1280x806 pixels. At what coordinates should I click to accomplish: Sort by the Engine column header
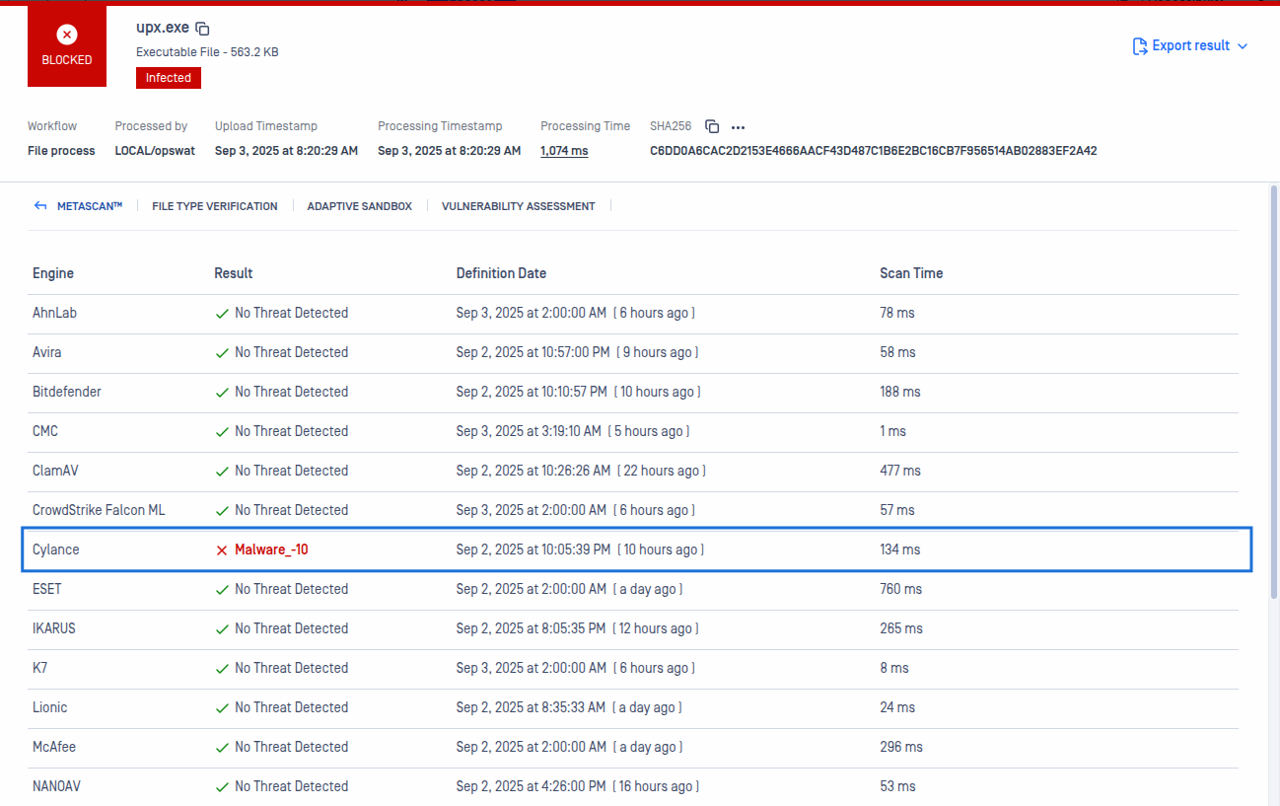53,273
